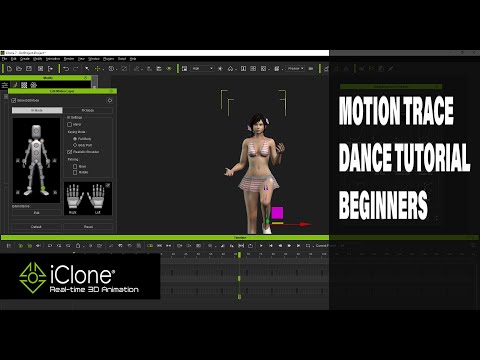Enable the Move pinning checkbox

pos(75,166)
